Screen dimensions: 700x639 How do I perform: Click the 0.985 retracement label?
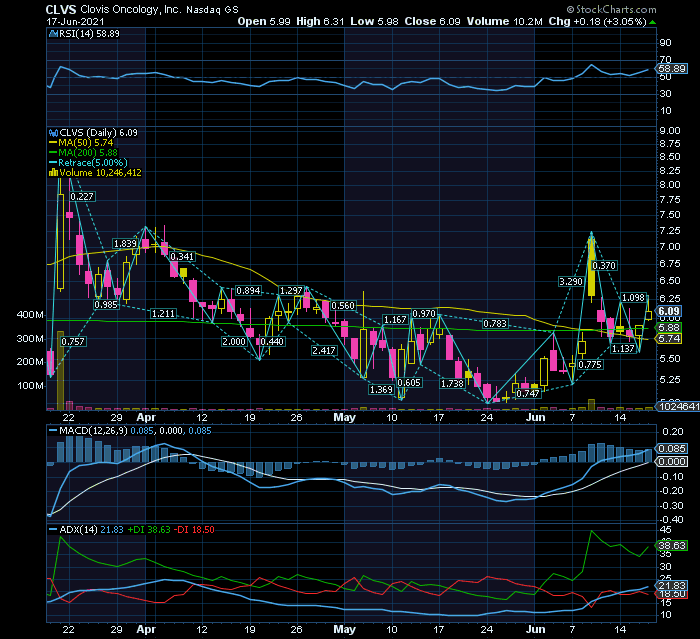coord(106,305)
